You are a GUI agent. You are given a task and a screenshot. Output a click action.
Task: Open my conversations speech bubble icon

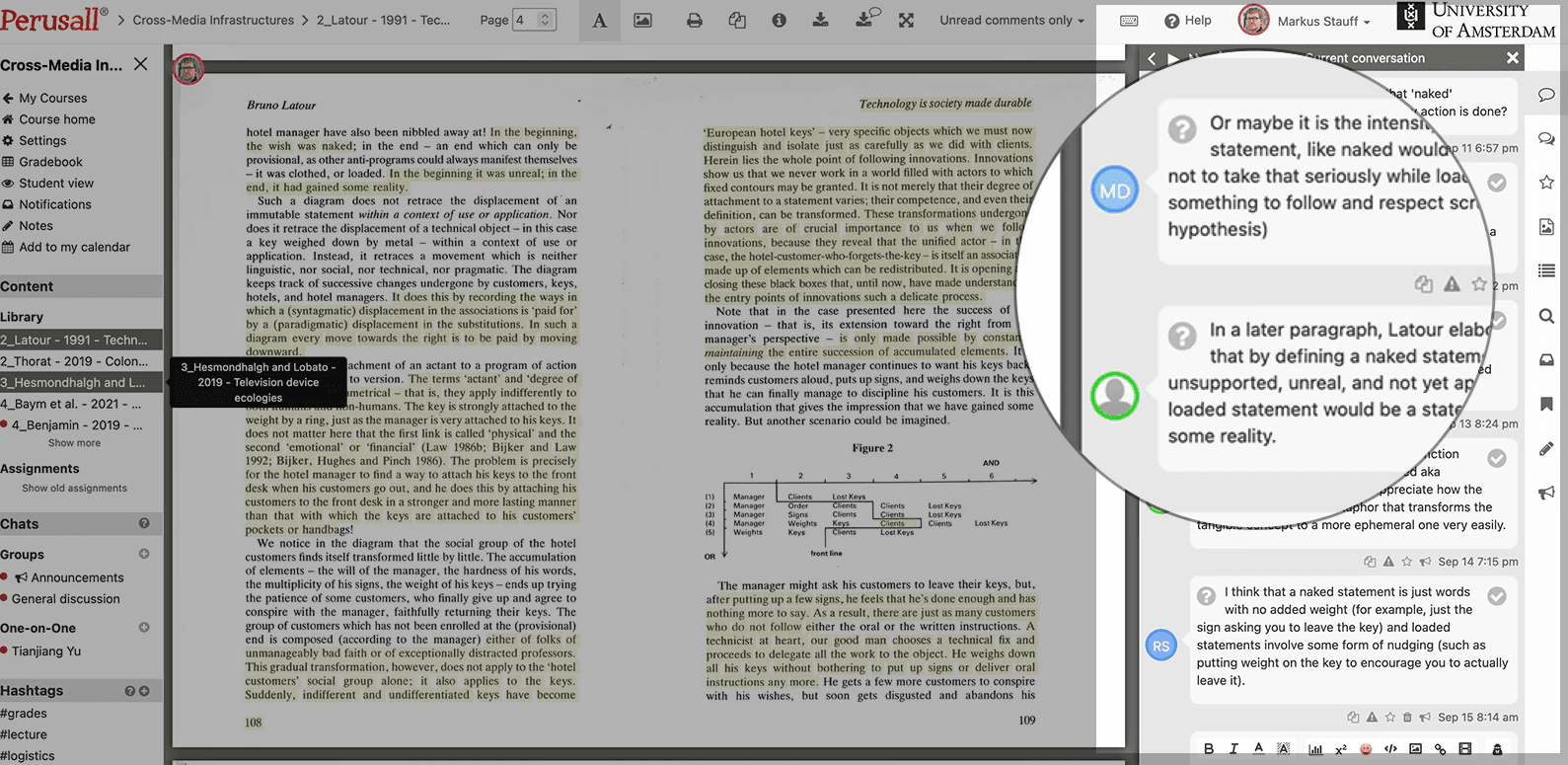click(1546, 95)
